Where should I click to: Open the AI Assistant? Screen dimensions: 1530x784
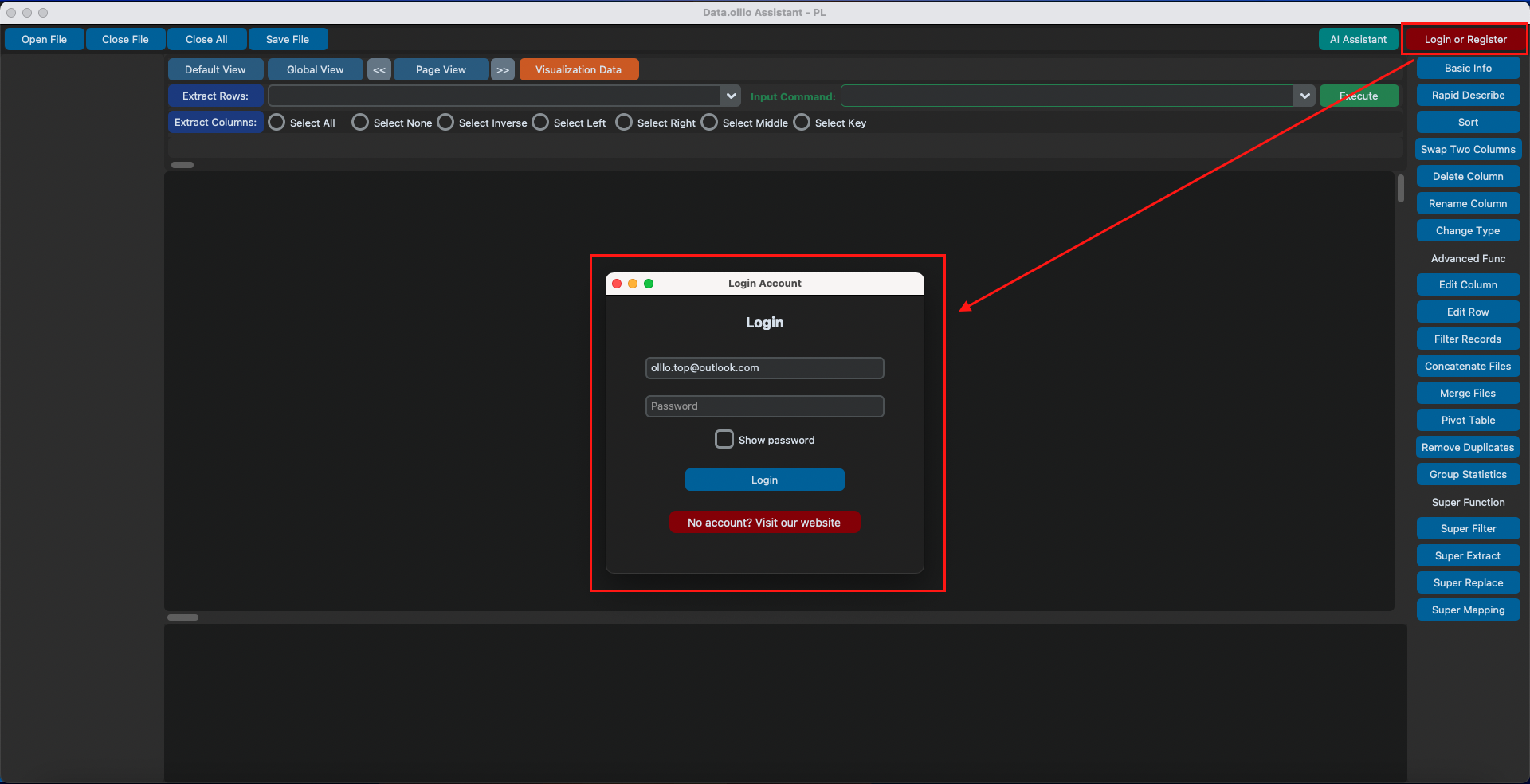coord(1358,40)
